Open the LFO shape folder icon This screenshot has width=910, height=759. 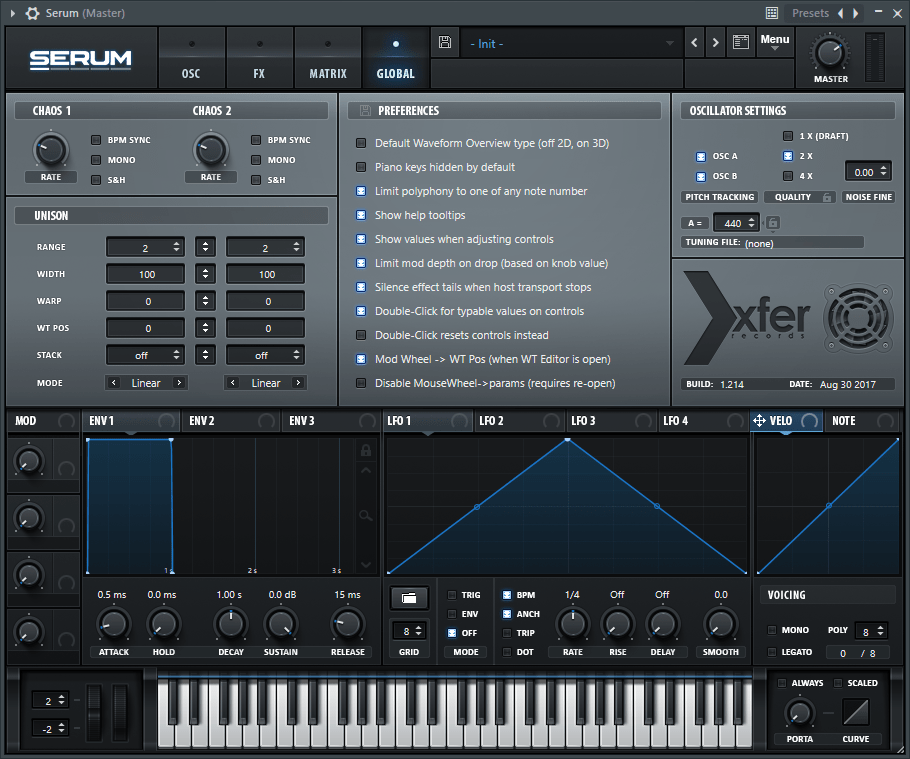point(409,598)
